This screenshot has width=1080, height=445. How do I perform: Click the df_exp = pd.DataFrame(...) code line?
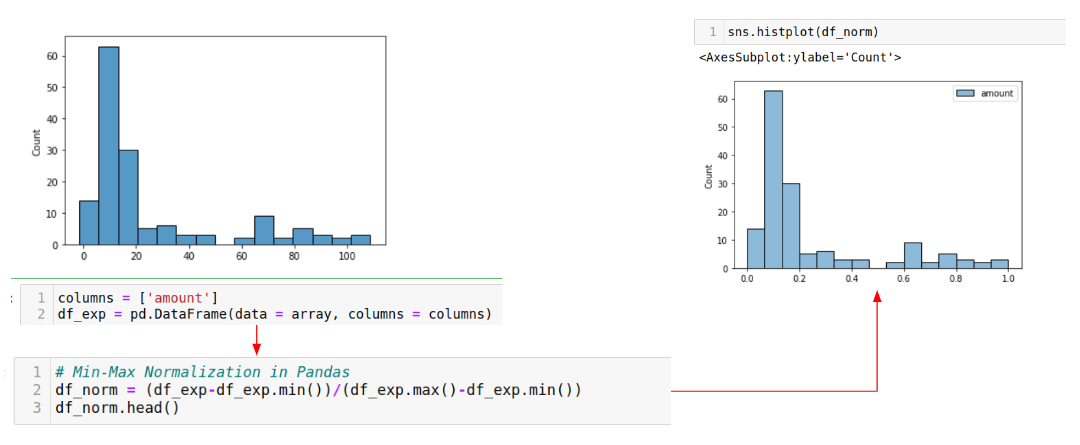click(x=274, y=315)
